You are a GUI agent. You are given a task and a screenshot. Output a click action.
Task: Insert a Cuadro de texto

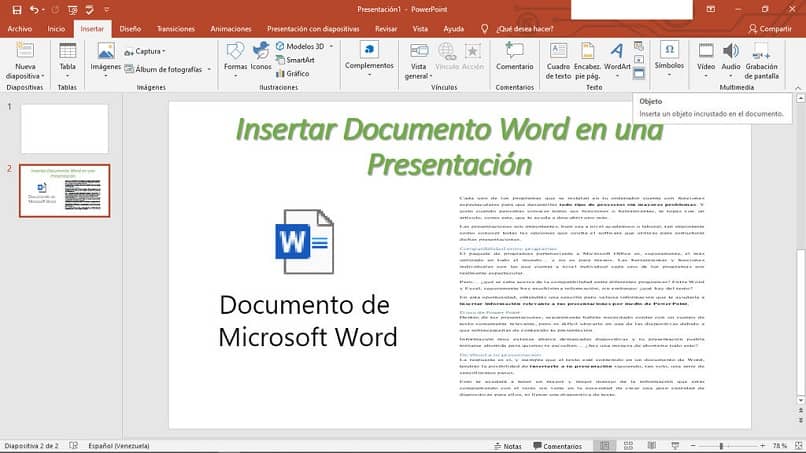pos(558,61)
